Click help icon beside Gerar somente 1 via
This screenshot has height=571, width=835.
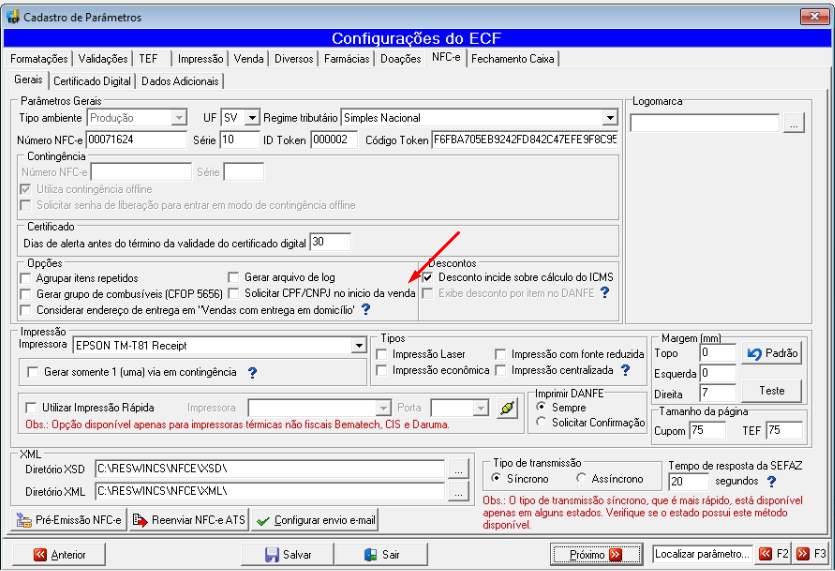tap(253, 372)
